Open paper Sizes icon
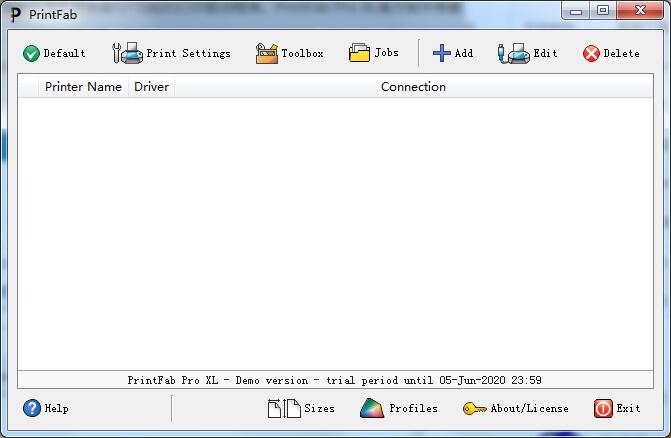This screenshot has height=438, width=671. click(283, 408)
